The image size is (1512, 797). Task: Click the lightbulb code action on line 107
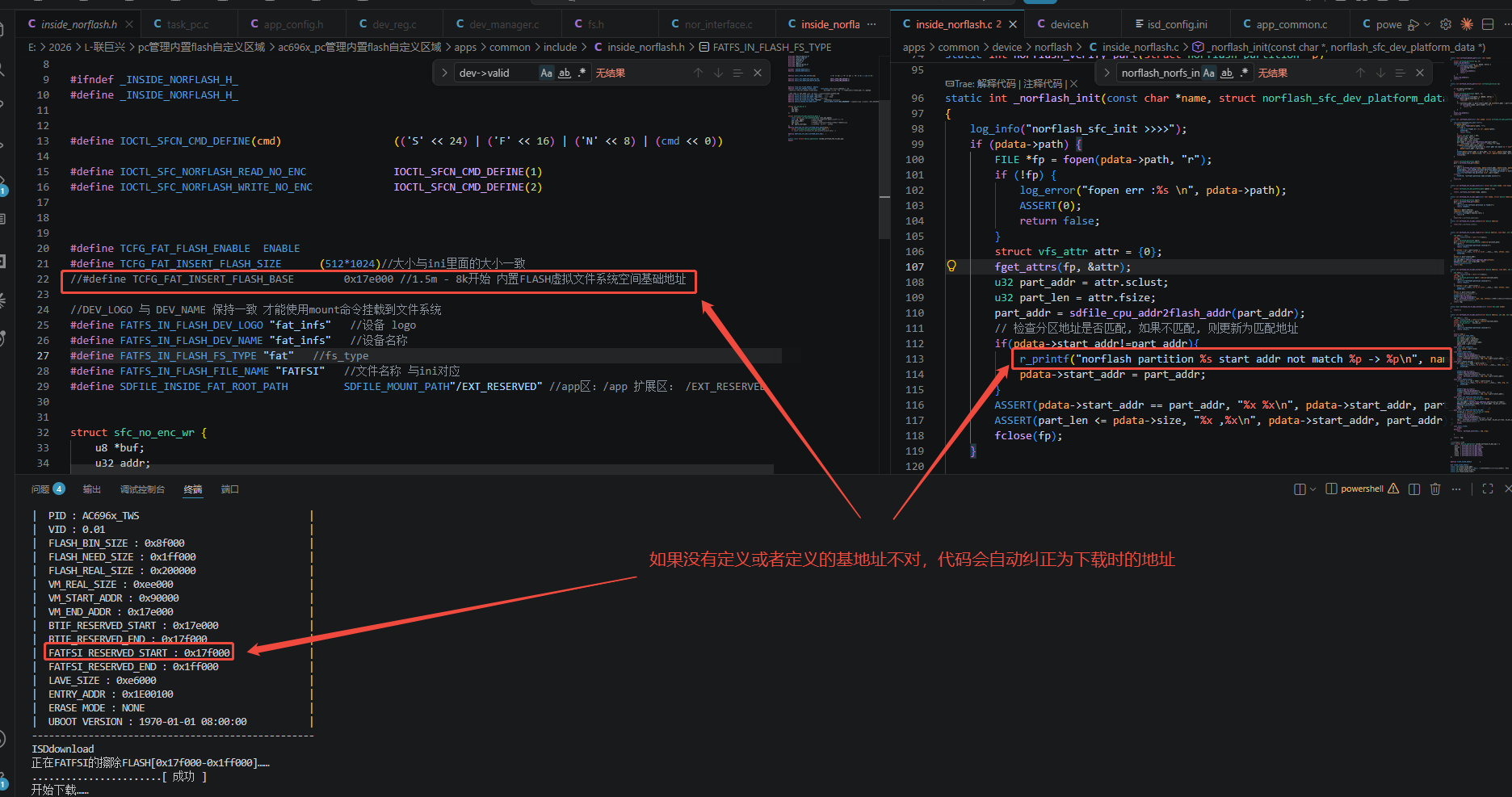(951, 266)
